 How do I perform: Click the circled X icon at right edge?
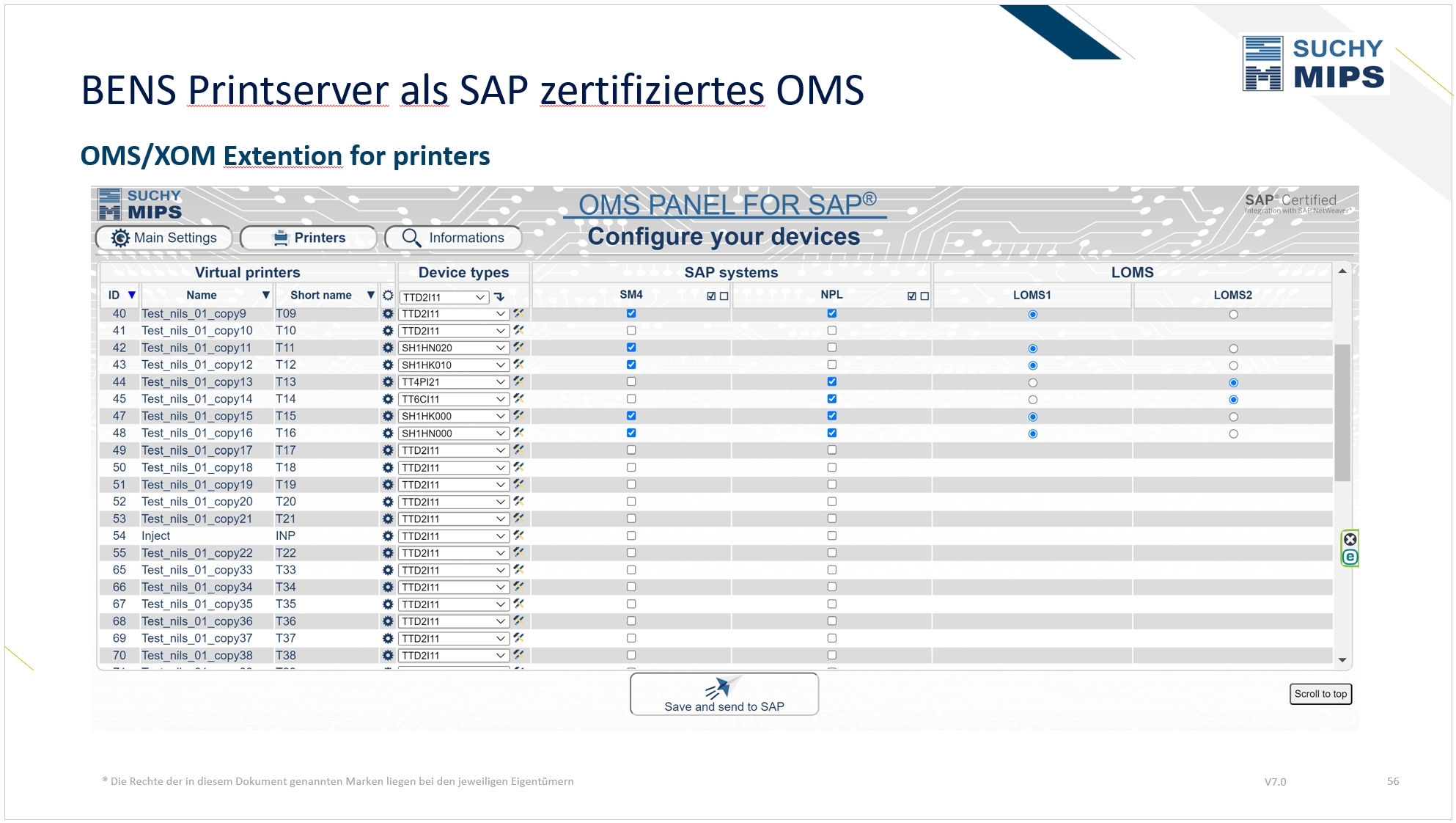1350,540
